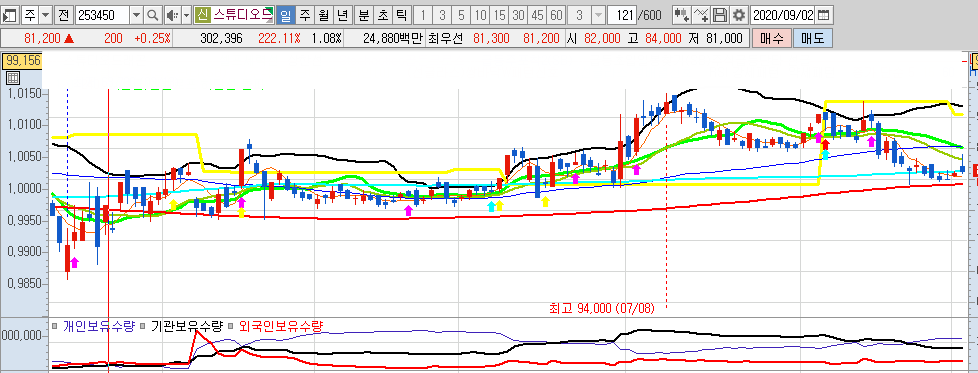Click the 전 button
This screenshot has height=373, width=978.
click(x=64, y=14)
